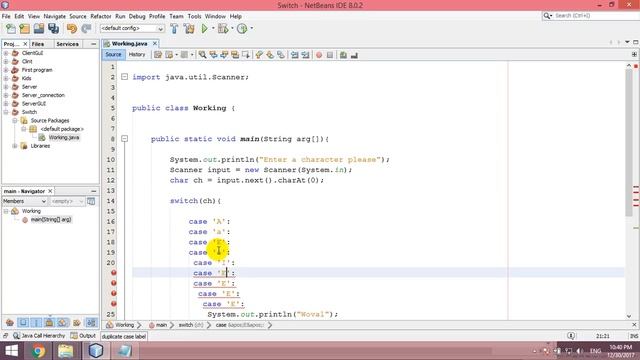The image size is (640, 360).
Task: Click the editor vertical scrollbar thumb
Action: click(x=629, y=143)
